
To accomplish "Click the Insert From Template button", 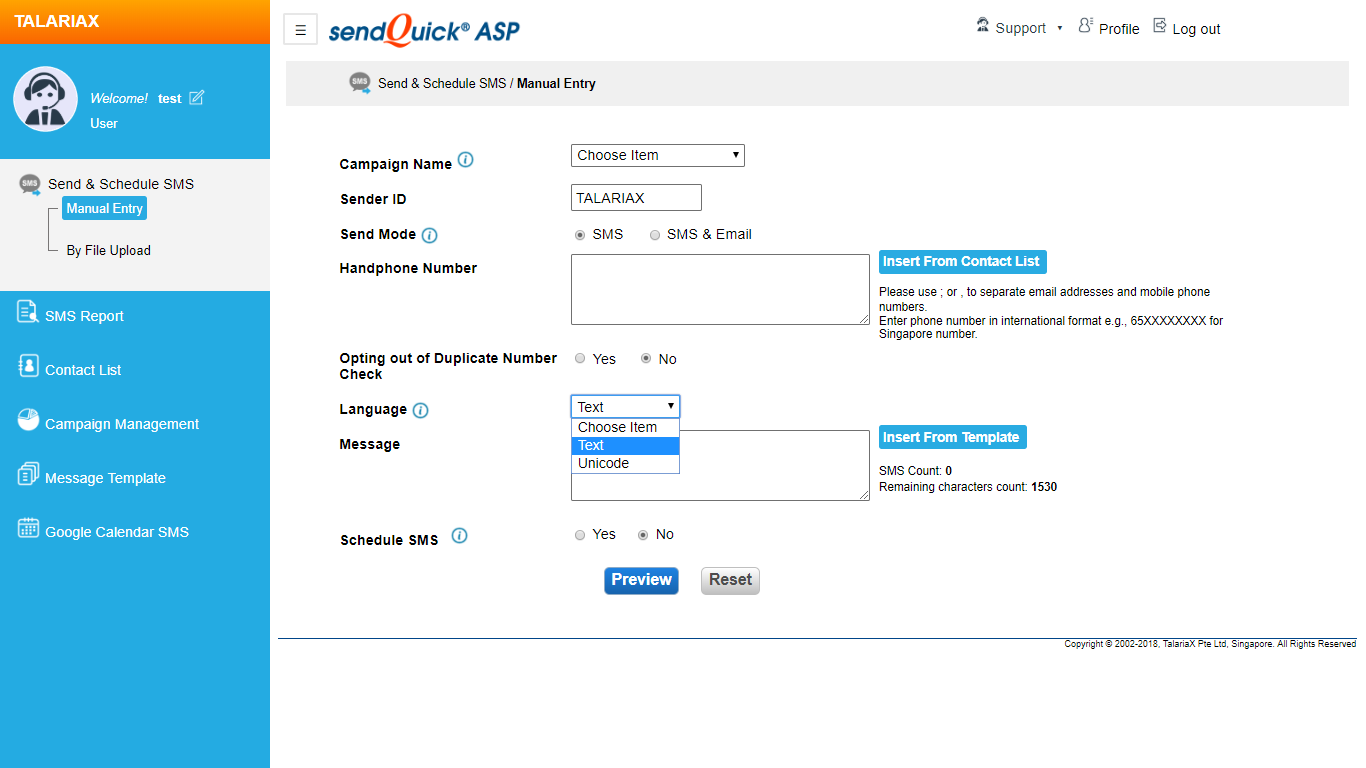I will click(952, 437).
